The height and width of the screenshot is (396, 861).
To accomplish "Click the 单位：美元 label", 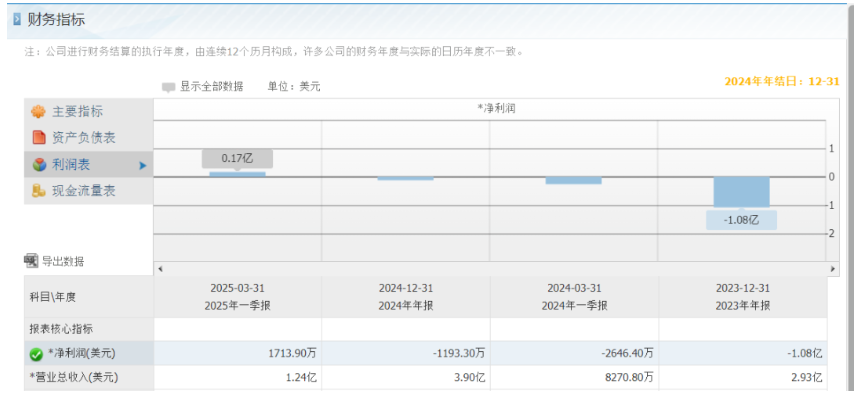I will pyautogui.click(x=294, y=87).
